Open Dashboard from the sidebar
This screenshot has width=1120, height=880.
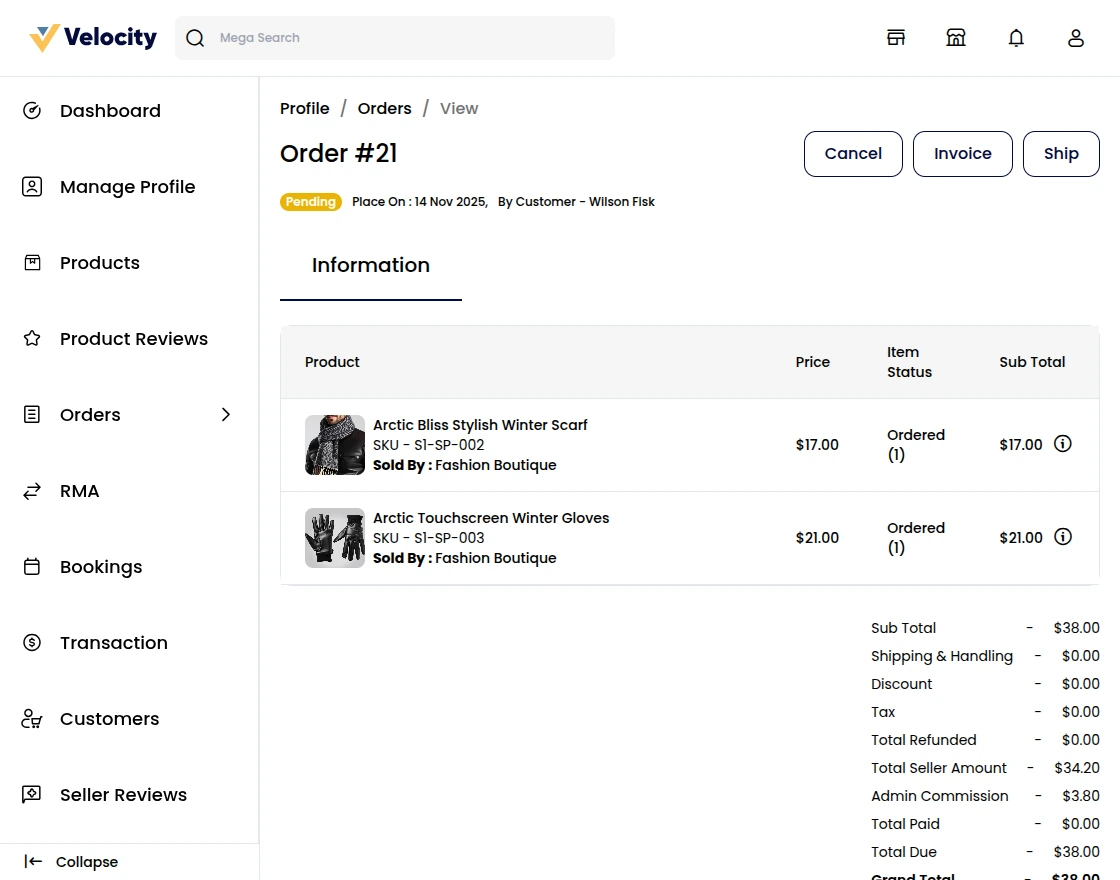click(110, 111)
